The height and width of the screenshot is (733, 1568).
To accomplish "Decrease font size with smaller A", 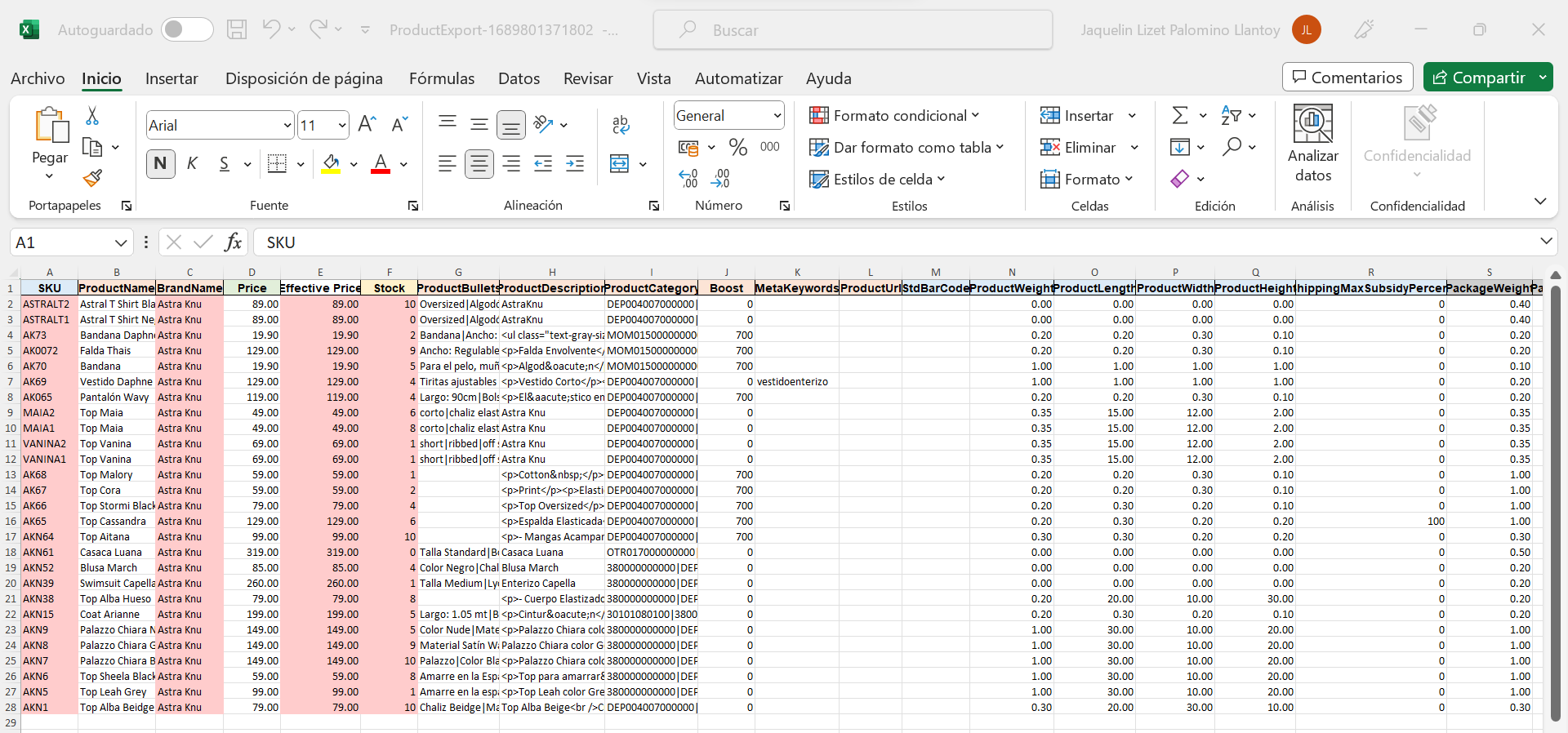I will pyautogui.click(x=399, y=124).
